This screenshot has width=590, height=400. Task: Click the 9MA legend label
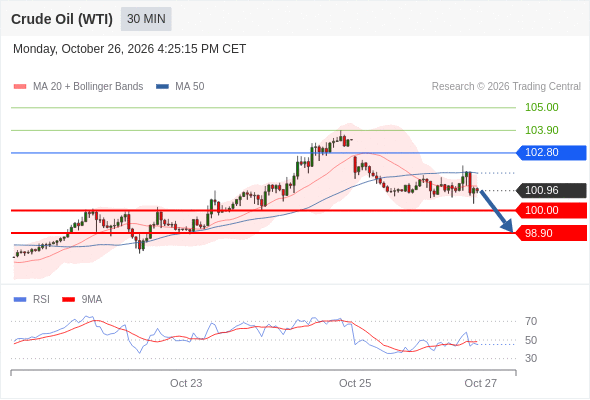[92, 300]
